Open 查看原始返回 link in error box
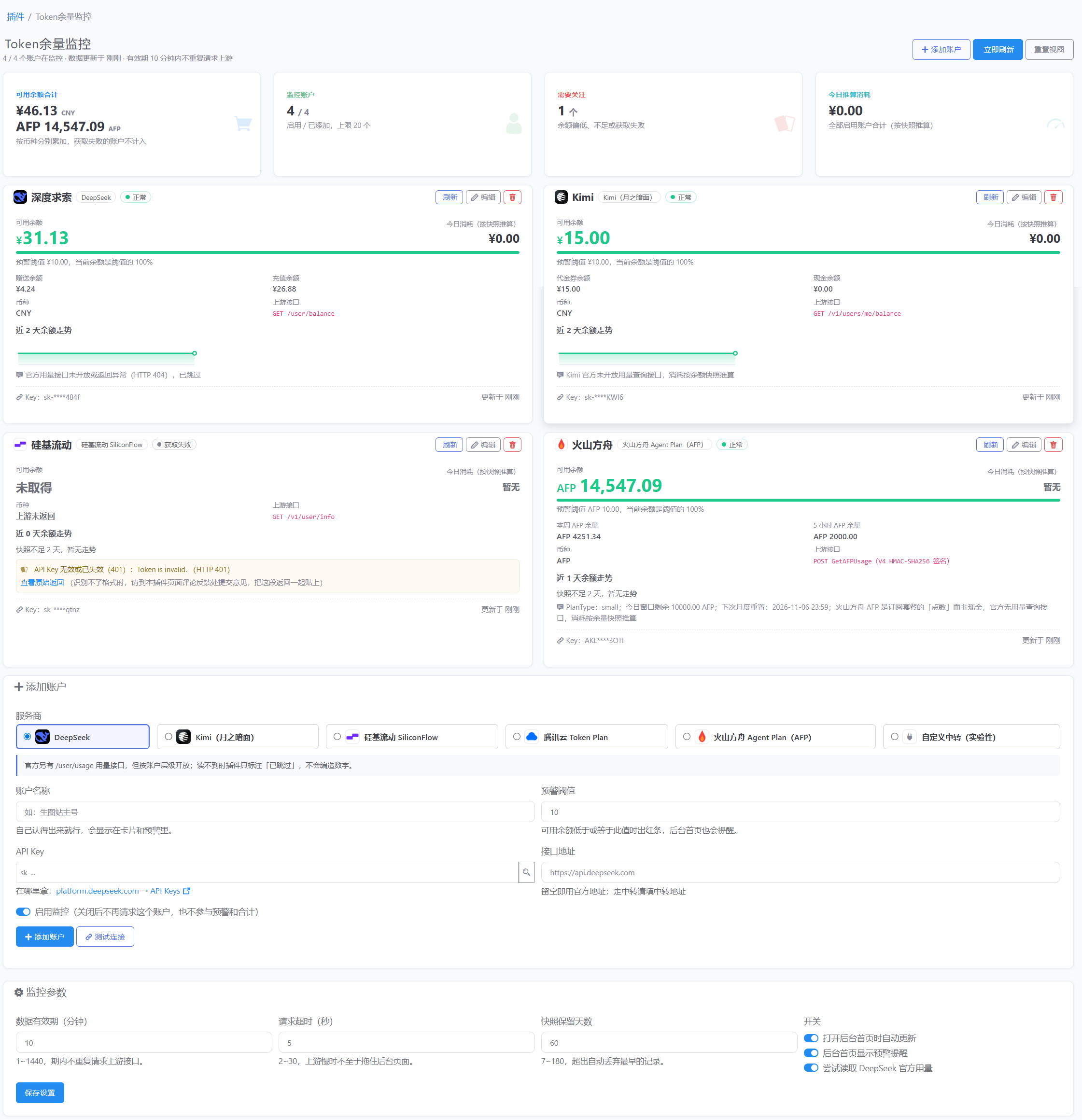Image resolution: width=1082 pixels, height=1120 pixels. [x=42, y=582]
